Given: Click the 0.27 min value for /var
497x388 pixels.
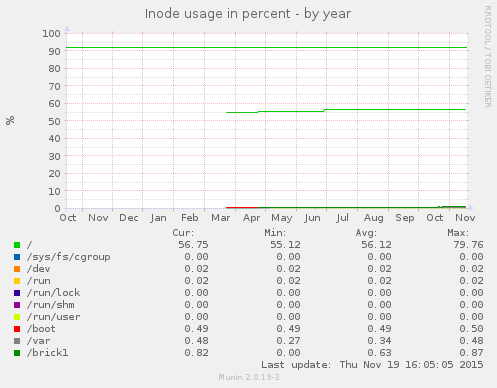Looking at the screenshot, I should pyautogui.click(x=288, y=341).
